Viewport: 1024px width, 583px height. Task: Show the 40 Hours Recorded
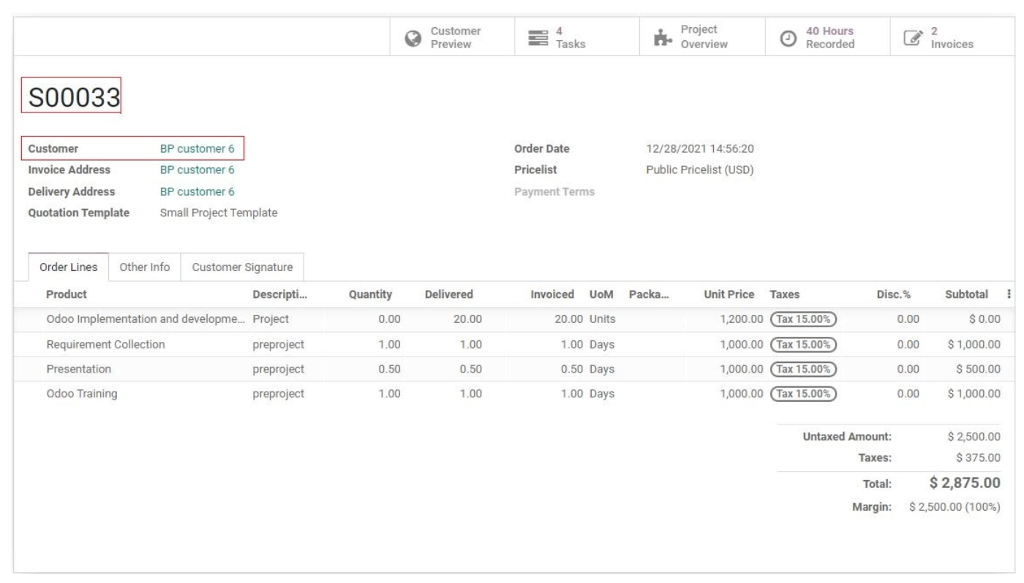(828, 37)
